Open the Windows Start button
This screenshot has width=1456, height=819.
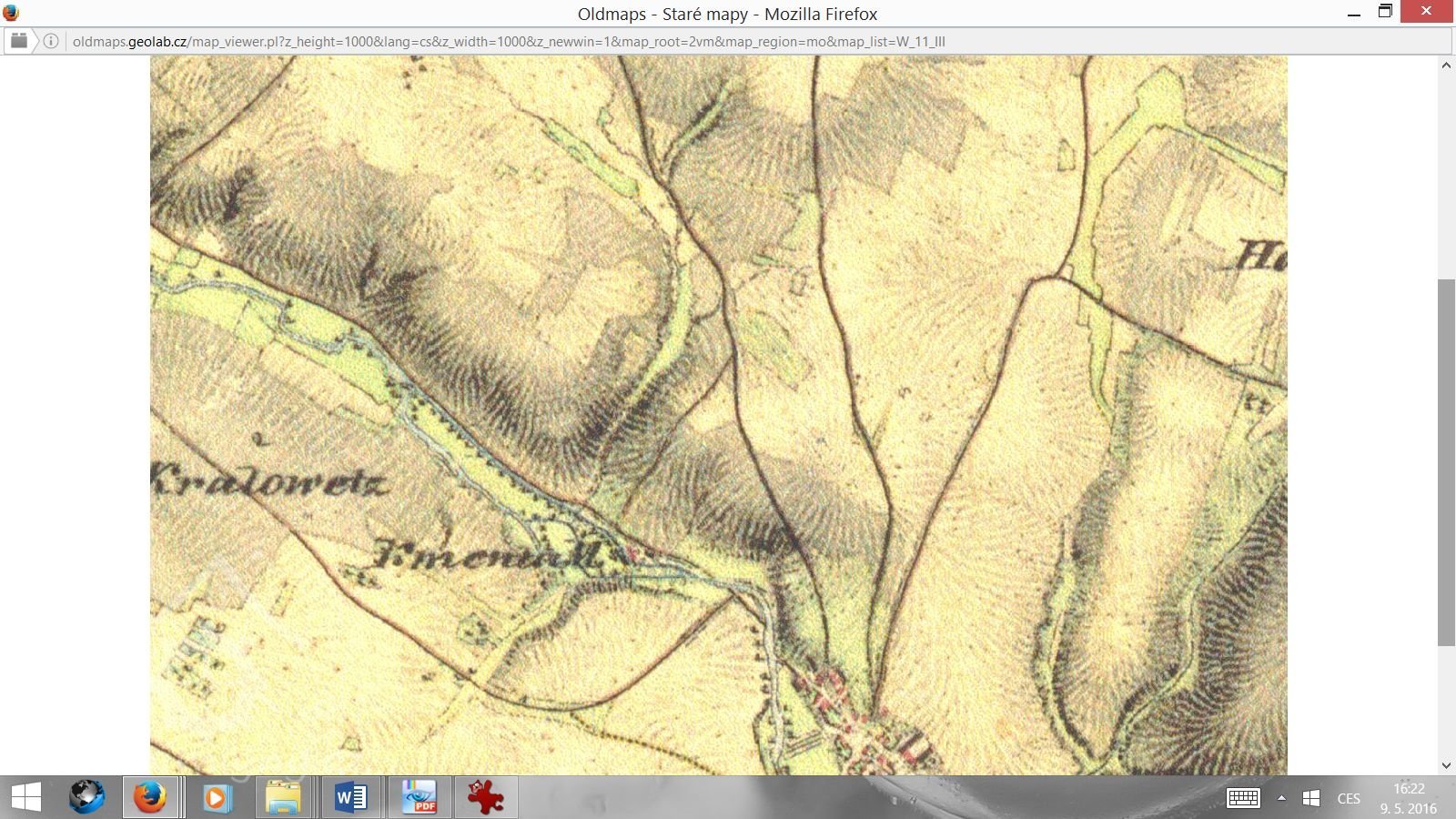tap(25, 798)
